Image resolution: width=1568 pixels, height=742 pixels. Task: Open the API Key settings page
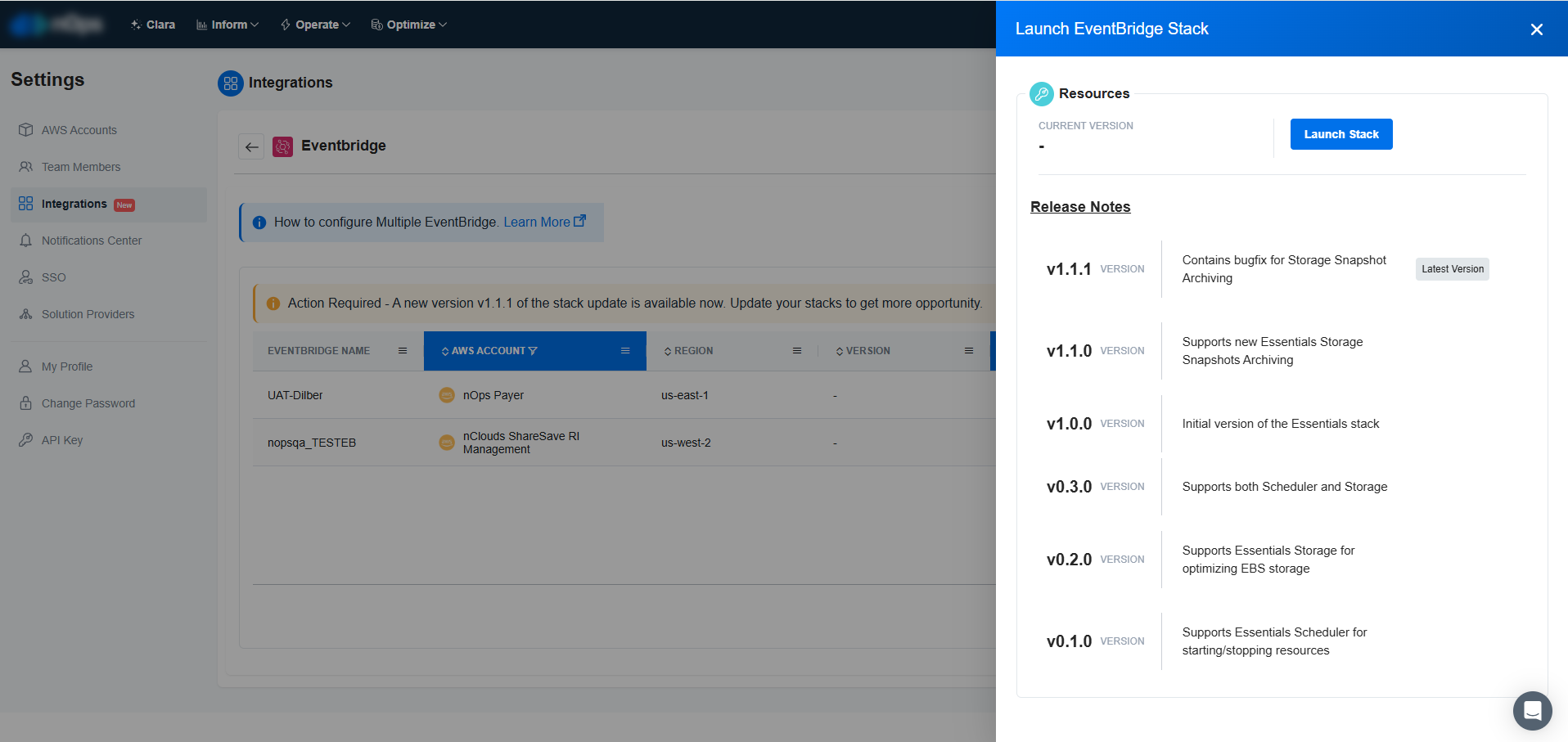(x=62, y=440)
